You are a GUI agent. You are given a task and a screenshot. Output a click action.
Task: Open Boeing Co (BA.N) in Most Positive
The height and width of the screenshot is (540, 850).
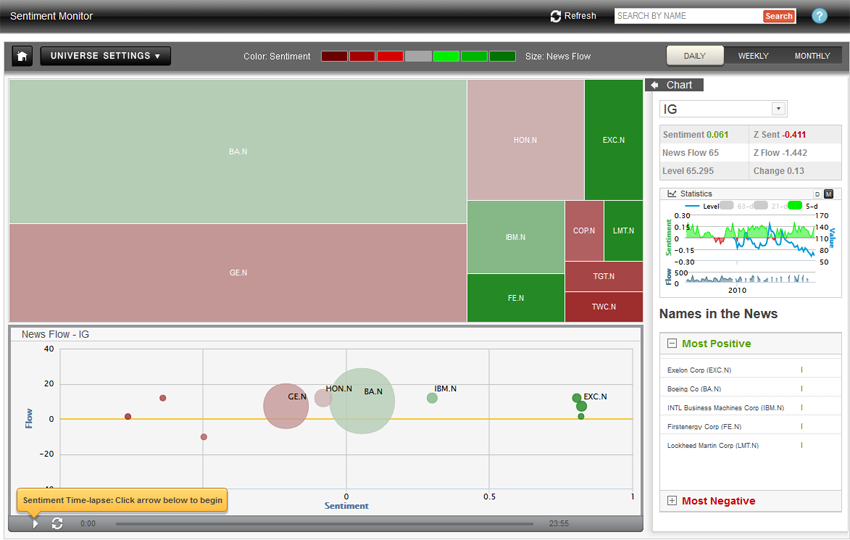(750, 389)
